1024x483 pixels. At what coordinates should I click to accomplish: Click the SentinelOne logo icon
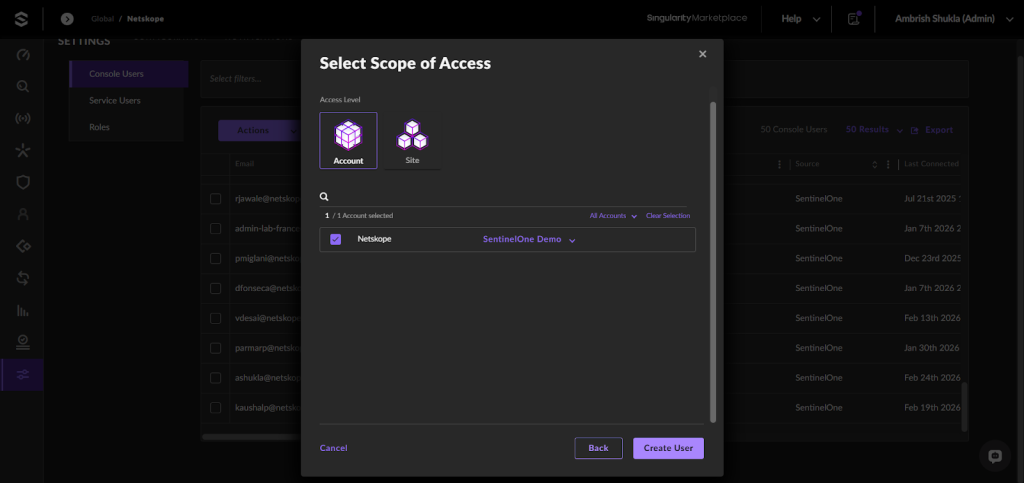pos(22,19)
